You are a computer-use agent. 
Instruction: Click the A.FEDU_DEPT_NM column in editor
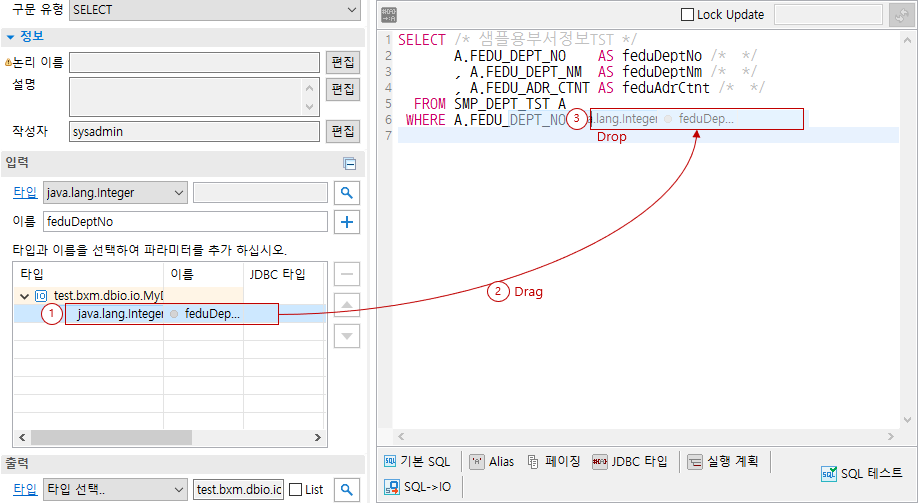click(x=526, y=72)
